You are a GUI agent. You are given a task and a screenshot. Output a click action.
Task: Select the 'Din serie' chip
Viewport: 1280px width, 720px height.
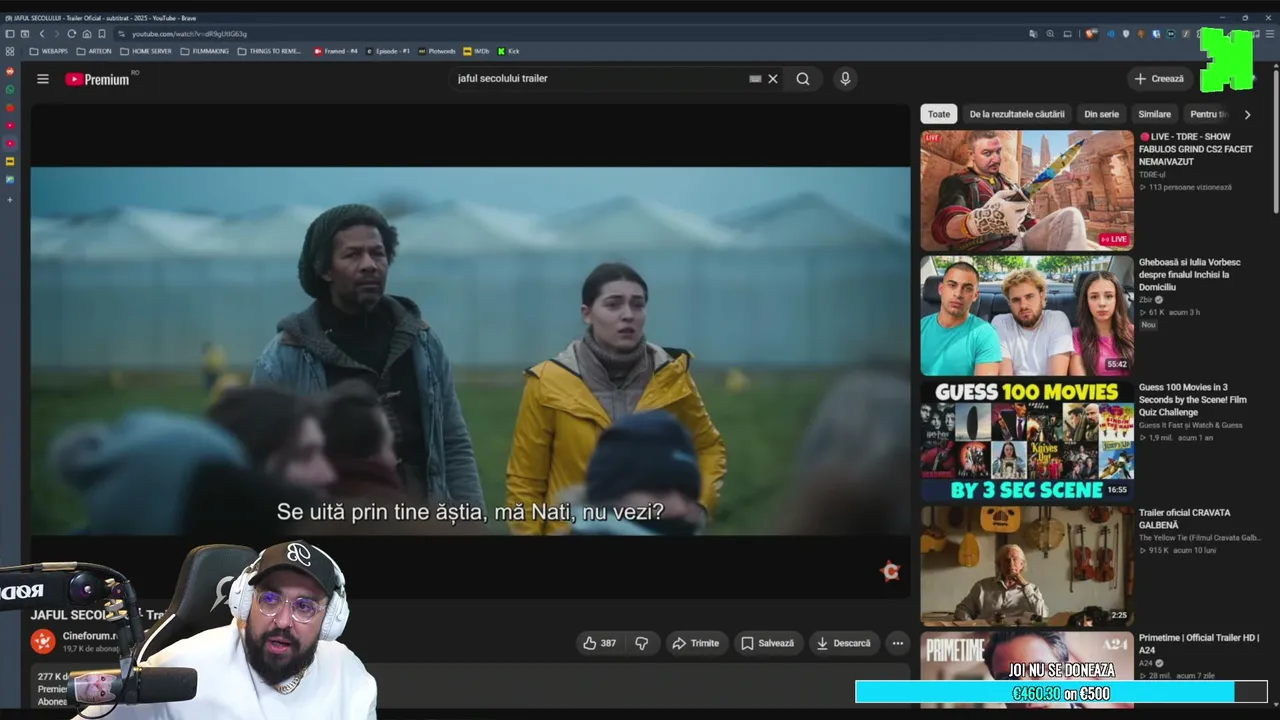click(1101, 114)
